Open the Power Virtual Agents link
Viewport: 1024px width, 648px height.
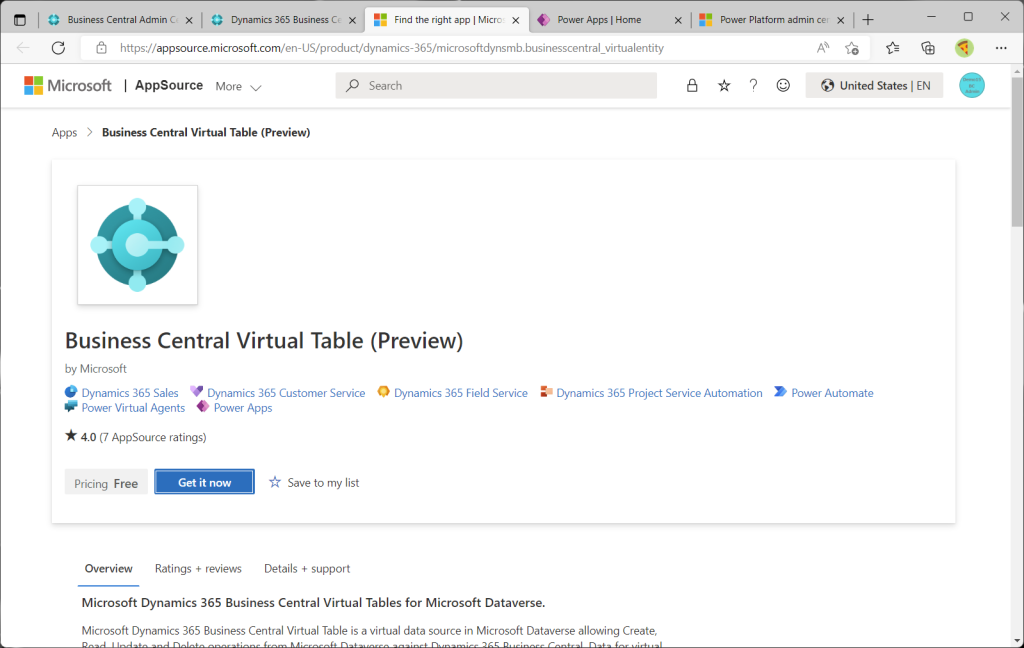point(133,408)
